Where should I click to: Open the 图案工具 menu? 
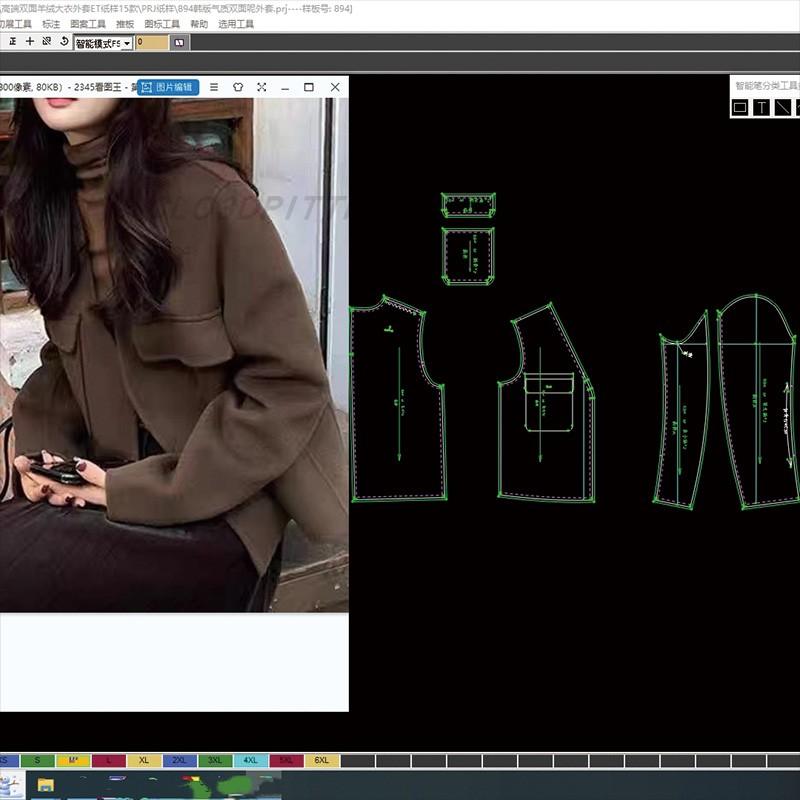pos(88,24)
